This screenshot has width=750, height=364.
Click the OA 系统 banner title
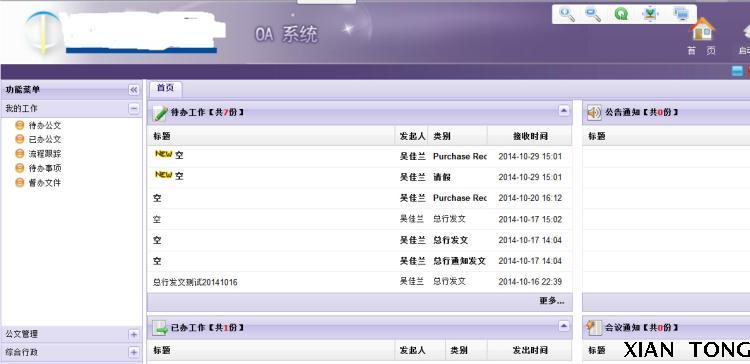point(286,34)
